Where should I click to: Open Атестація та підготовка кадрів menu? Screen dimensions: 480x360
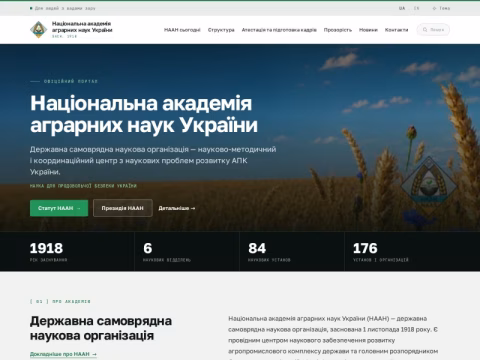(x=279, y=30)
